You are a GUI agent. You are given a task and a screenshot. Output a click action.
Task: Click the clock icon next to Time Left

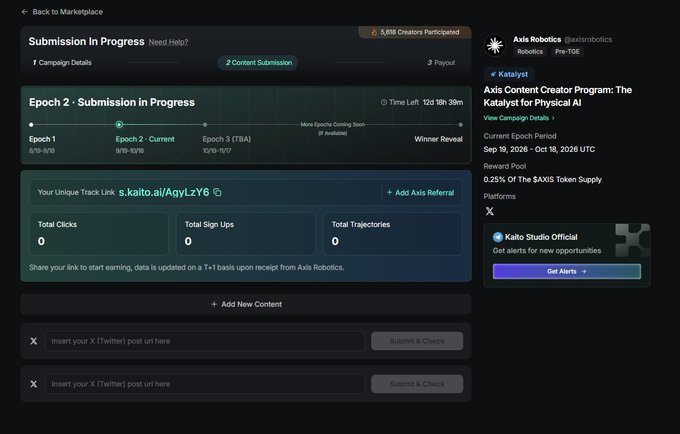pyautogui.click(x=384, y=102)
